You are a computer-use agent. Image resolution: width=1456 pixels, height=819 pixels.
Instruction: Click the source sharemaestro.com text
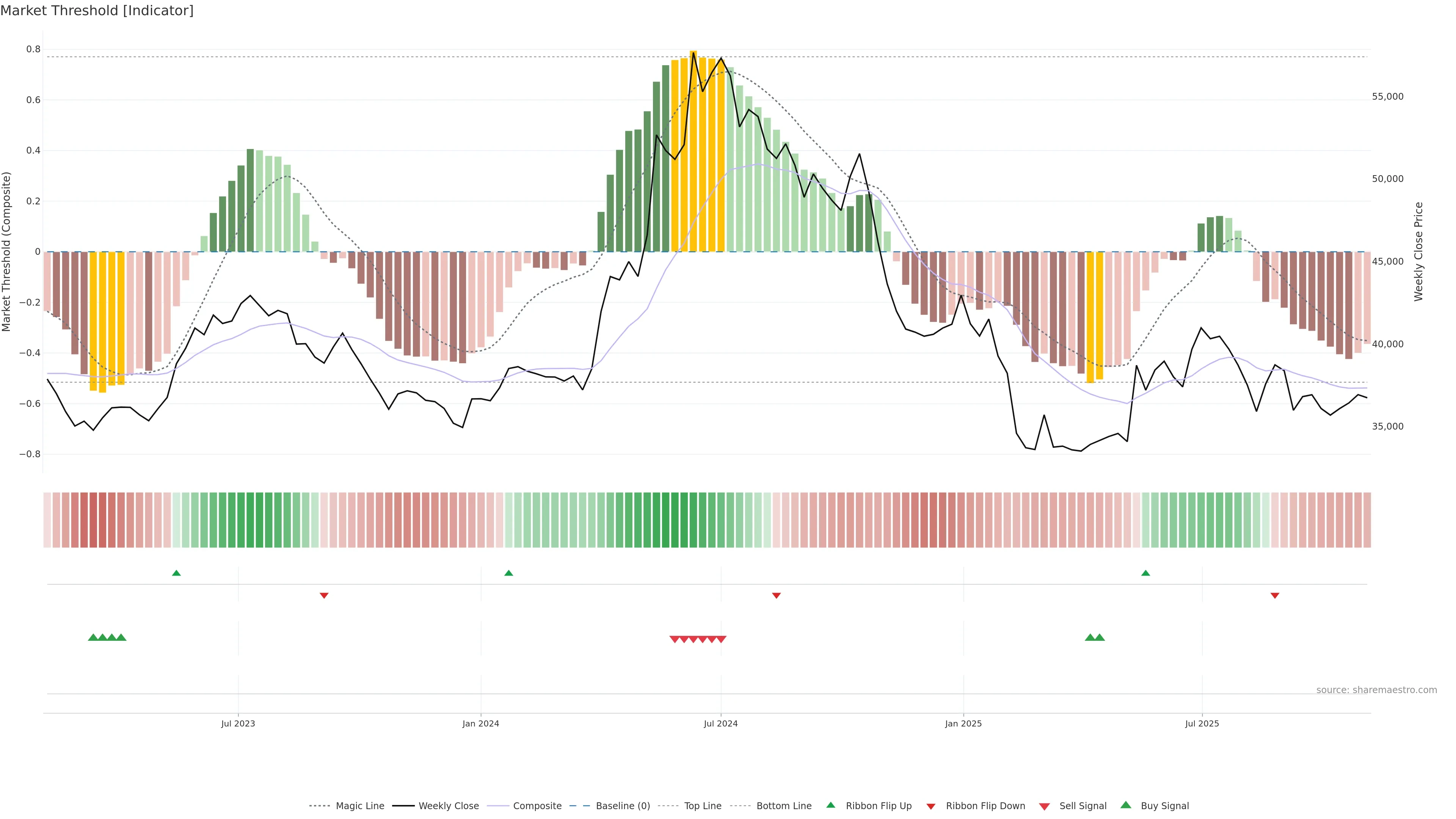click(x=1376, y=690)
